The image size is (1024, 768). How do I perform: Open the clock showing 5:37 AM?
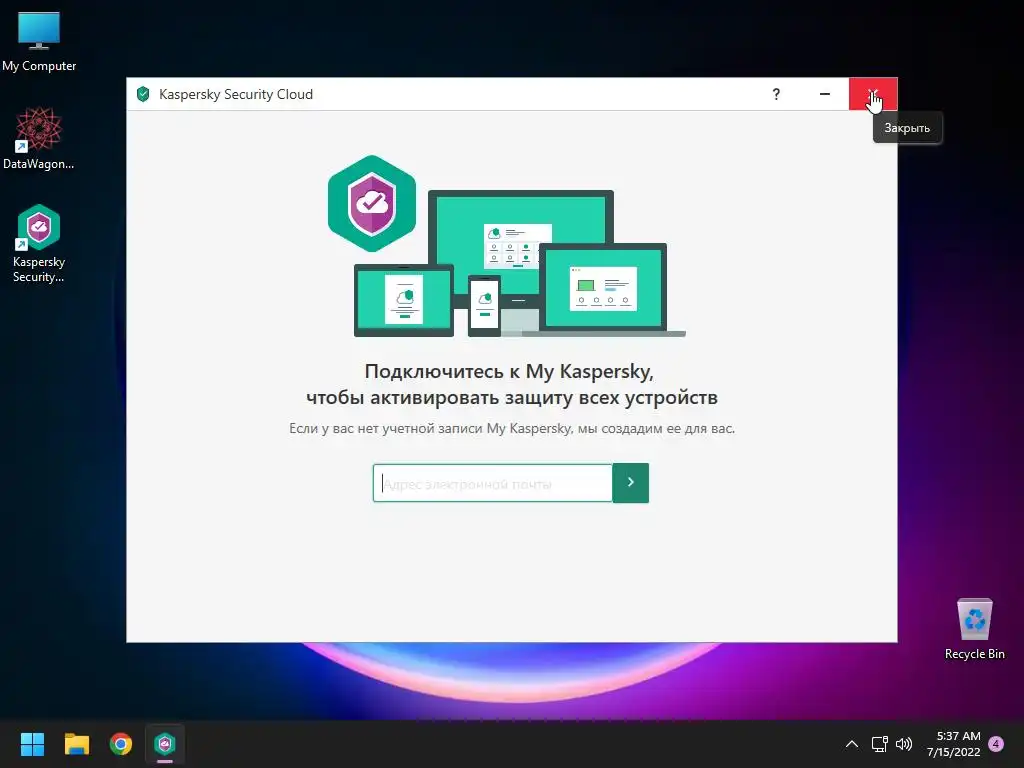pyautogui.click(x=953, y=744)
